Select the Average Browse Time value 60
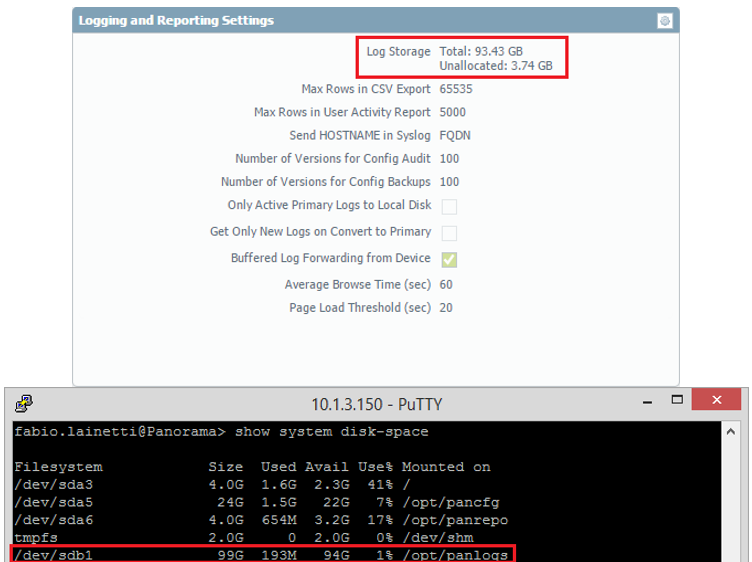The image size is (752, 562). click(446, 285)
